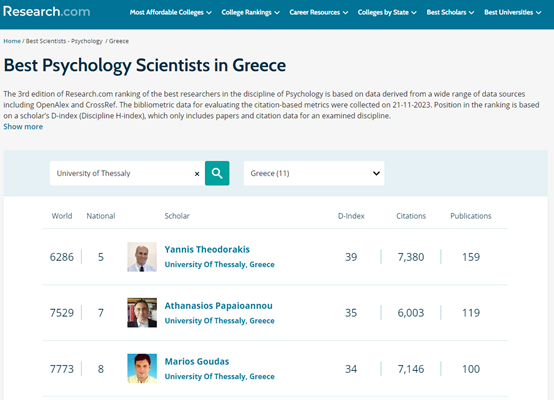
Task: Click the World column header
Action: tap(62, 216)
